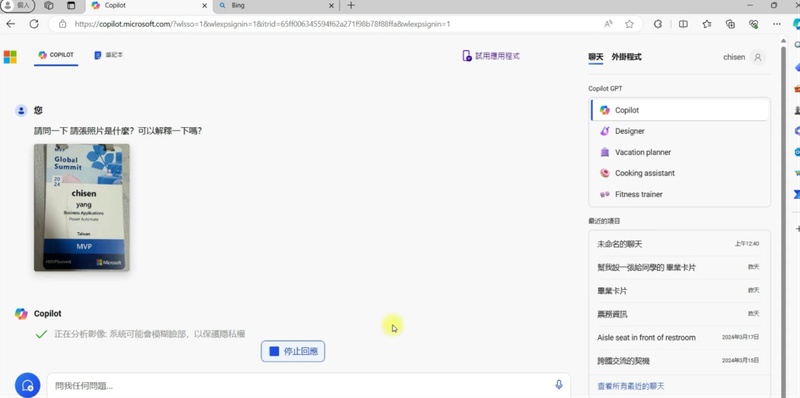800x398 pixels.
Task: Toggle split screen view
Action: click(683, 24)
